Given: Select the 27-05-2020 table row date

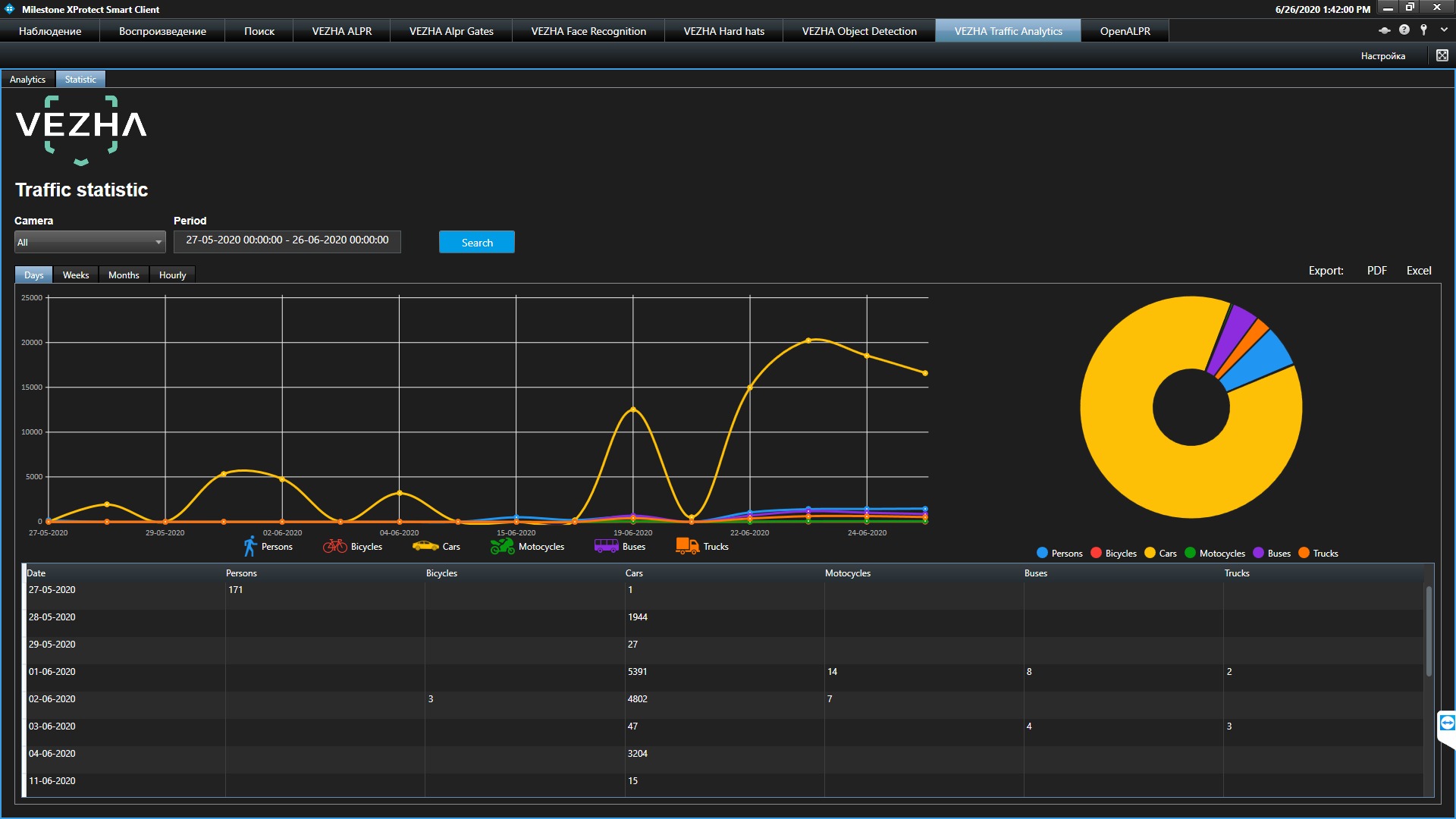Looking at the screenshot, I should click(52, 590).
